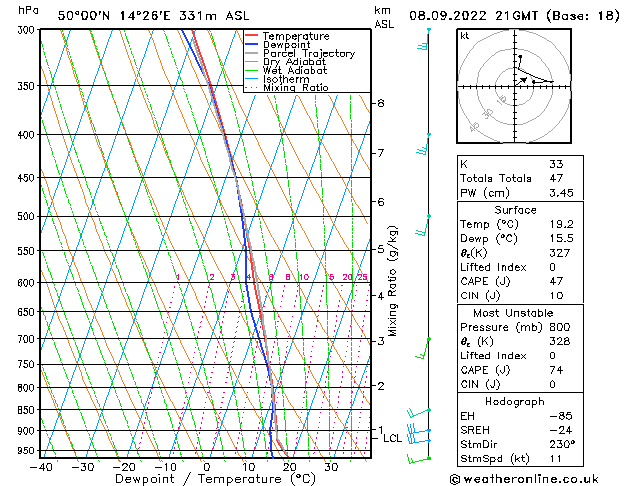
Task: Select the Parcel Trajectory legend label
Action: 309,53
